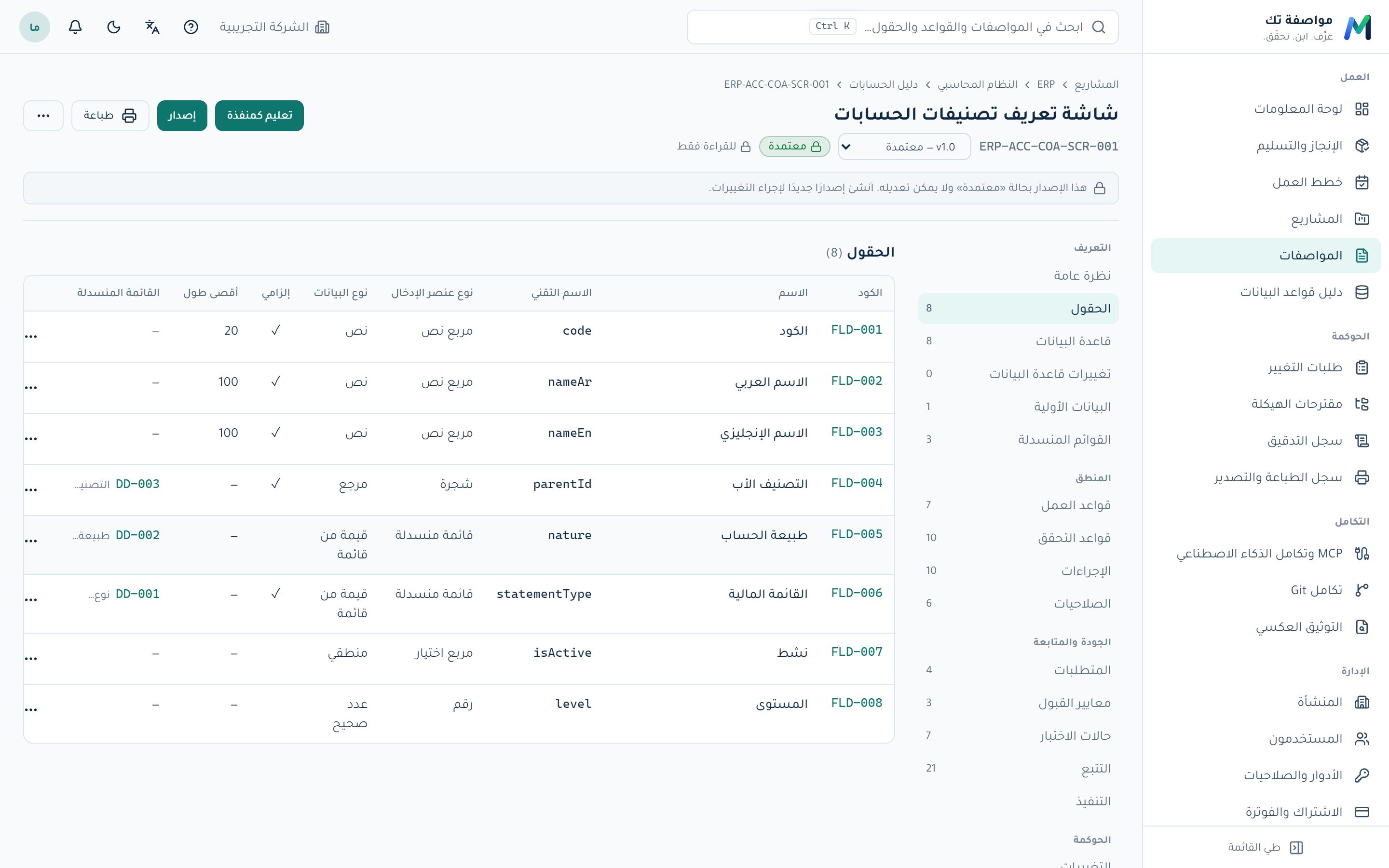Screen dimensions: 1389x868
Task: Open المستخدمون in sidebar
Action: [x=1266, y=739]
